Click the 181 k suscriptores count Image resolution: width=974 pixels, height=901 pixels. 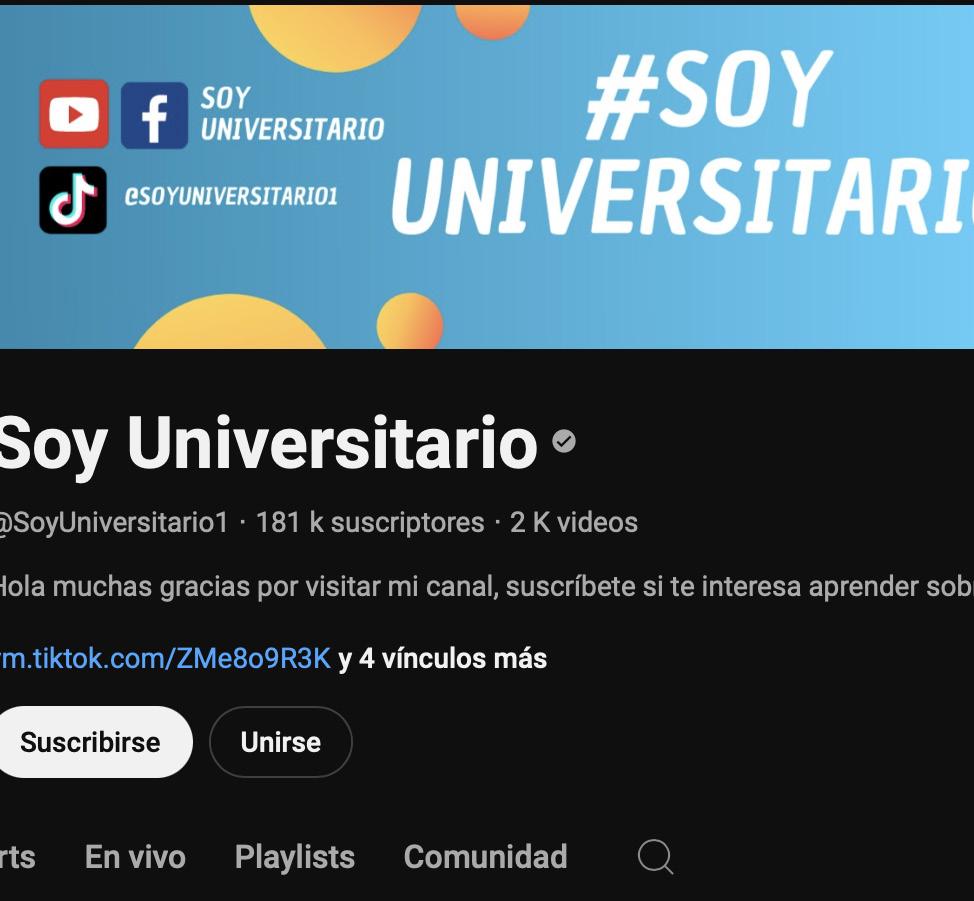coord(370,523)
